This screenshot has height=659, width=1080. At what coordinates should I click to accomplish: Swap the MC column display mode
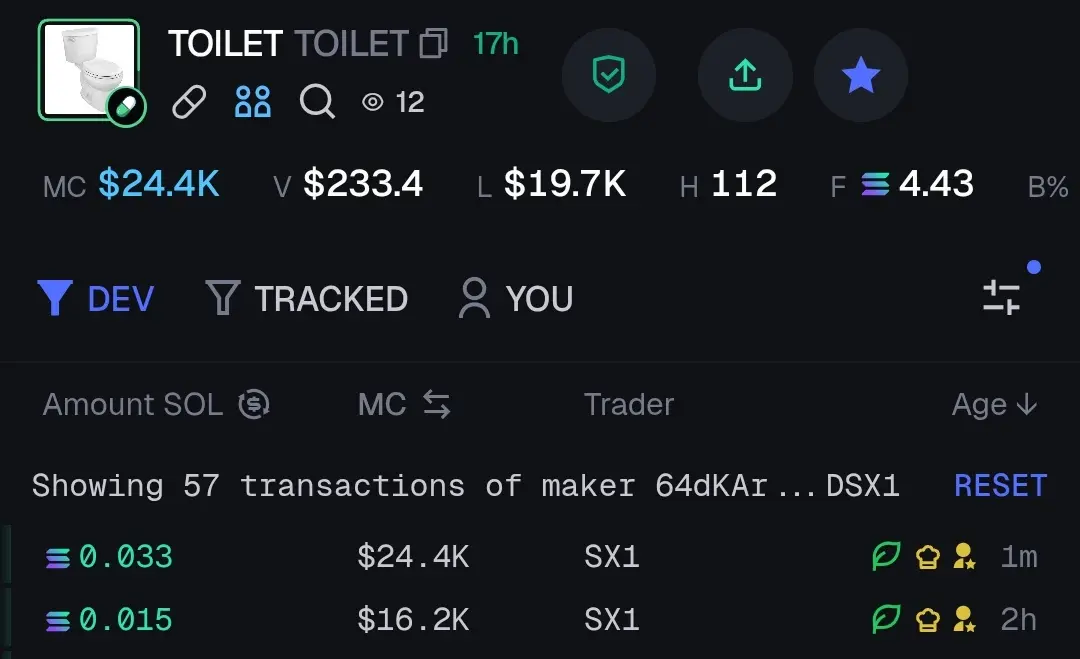(437, 404)
